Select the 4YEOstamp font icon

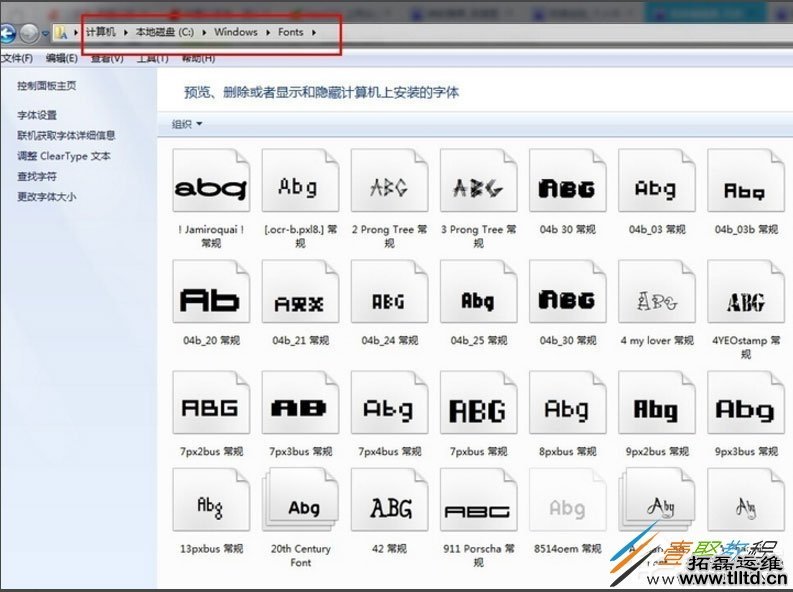tap(746, 292)
